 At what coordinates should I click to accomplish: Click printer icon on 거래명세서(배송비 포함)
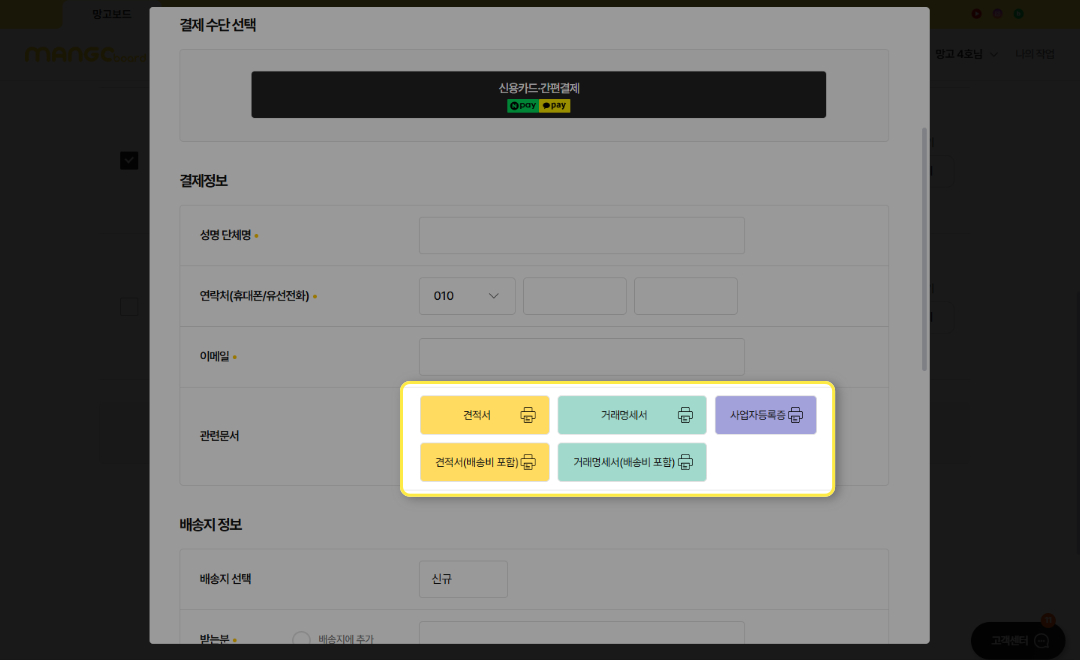pos(685,462)
